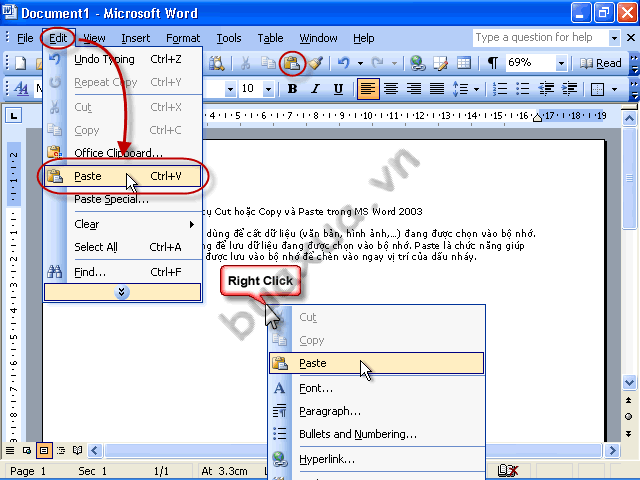Click the Select Browse Object circle button

(x=629, y=417)
